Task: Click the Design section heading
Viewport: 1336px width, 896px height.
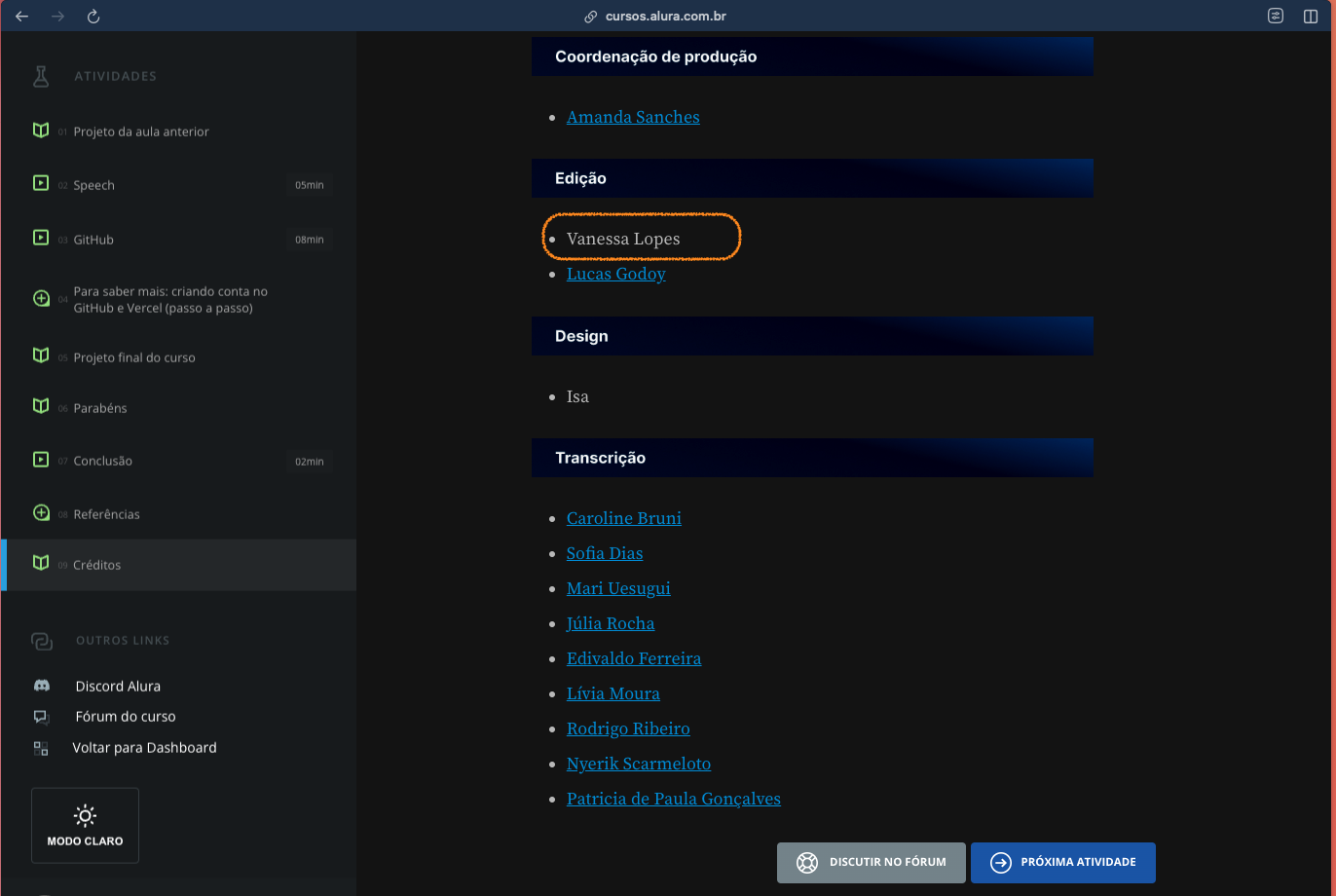Action: pos(581,336)
